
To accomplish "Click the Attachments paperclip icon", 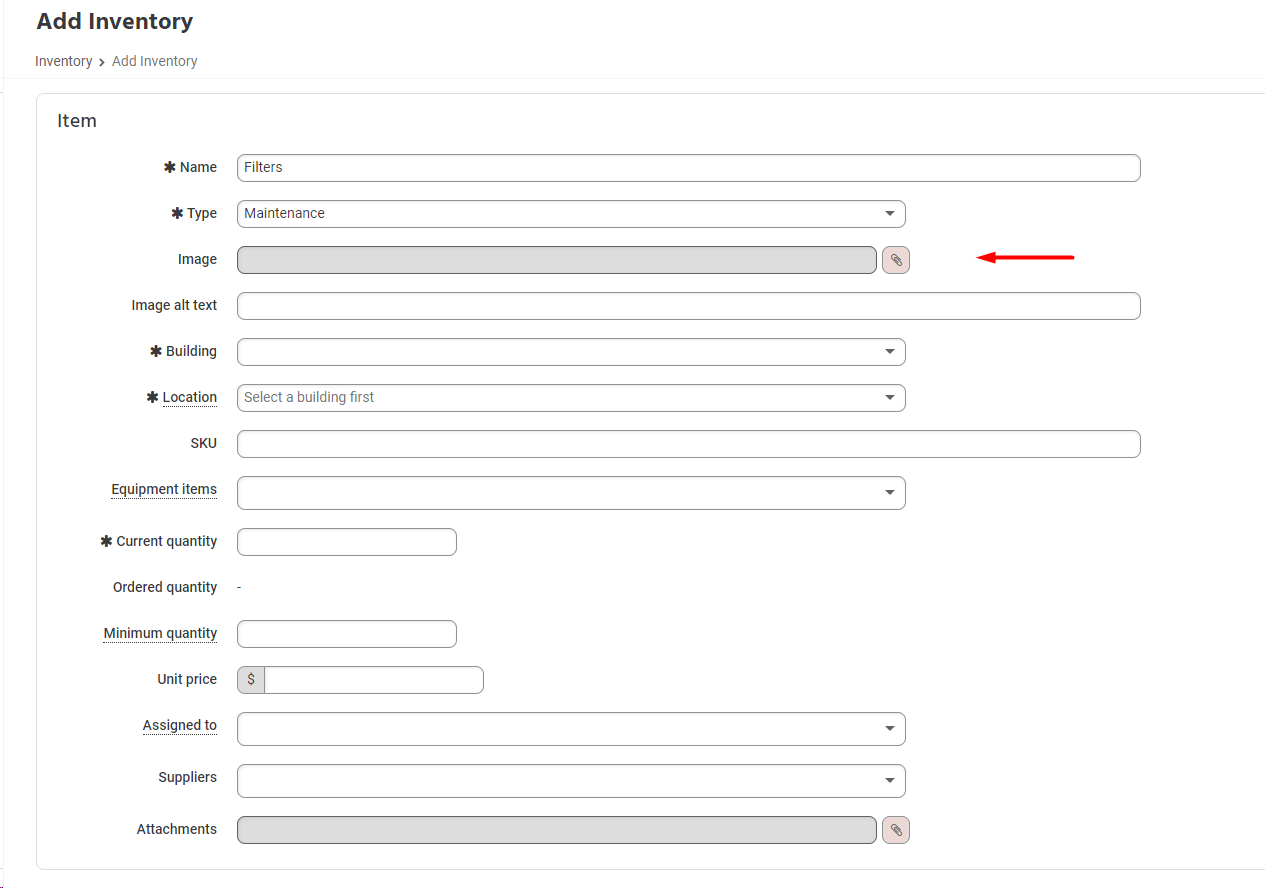I will 895,829.
